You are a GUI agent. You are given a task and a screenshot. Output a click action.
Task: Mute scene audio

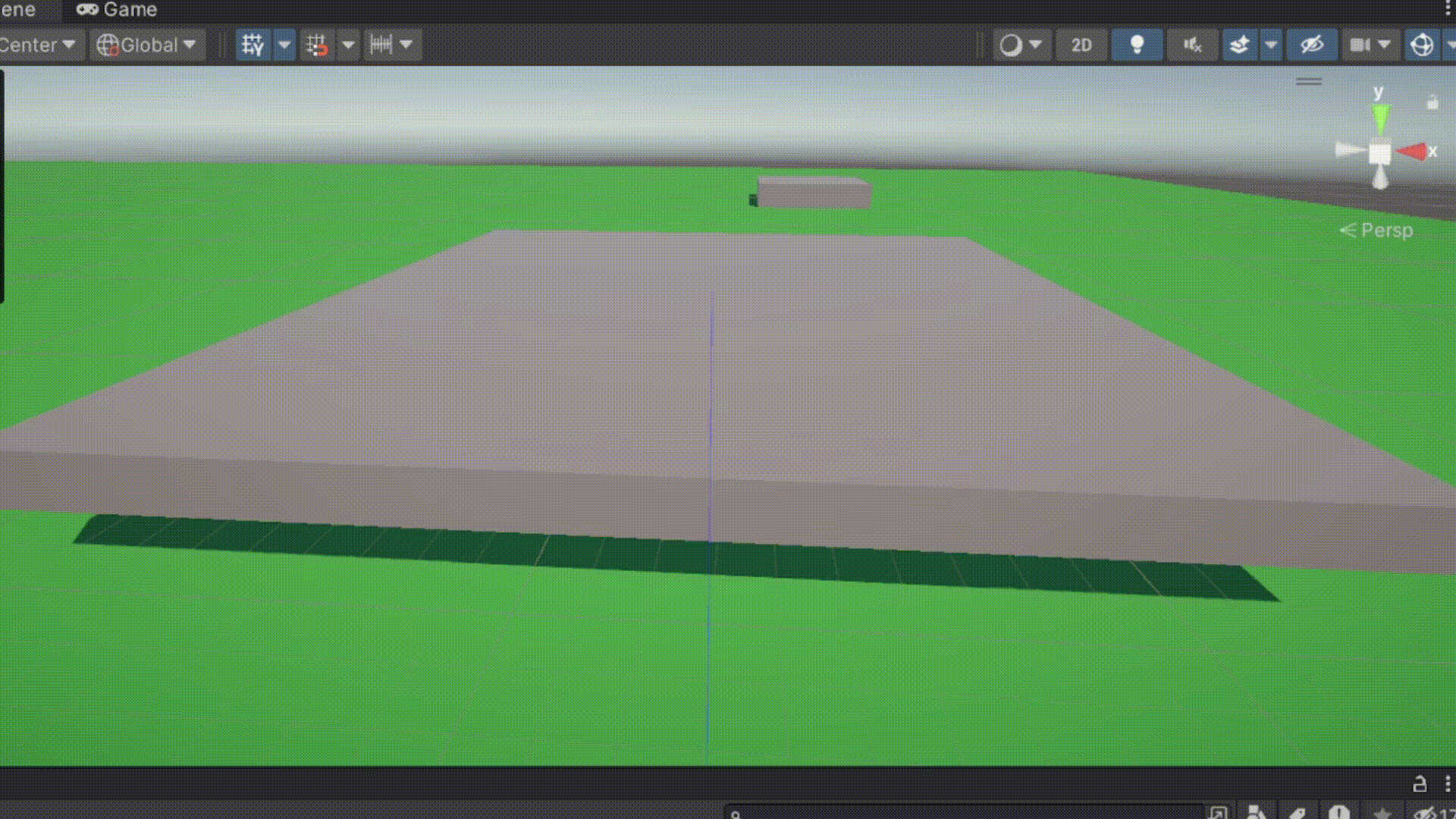(1191, 45)
